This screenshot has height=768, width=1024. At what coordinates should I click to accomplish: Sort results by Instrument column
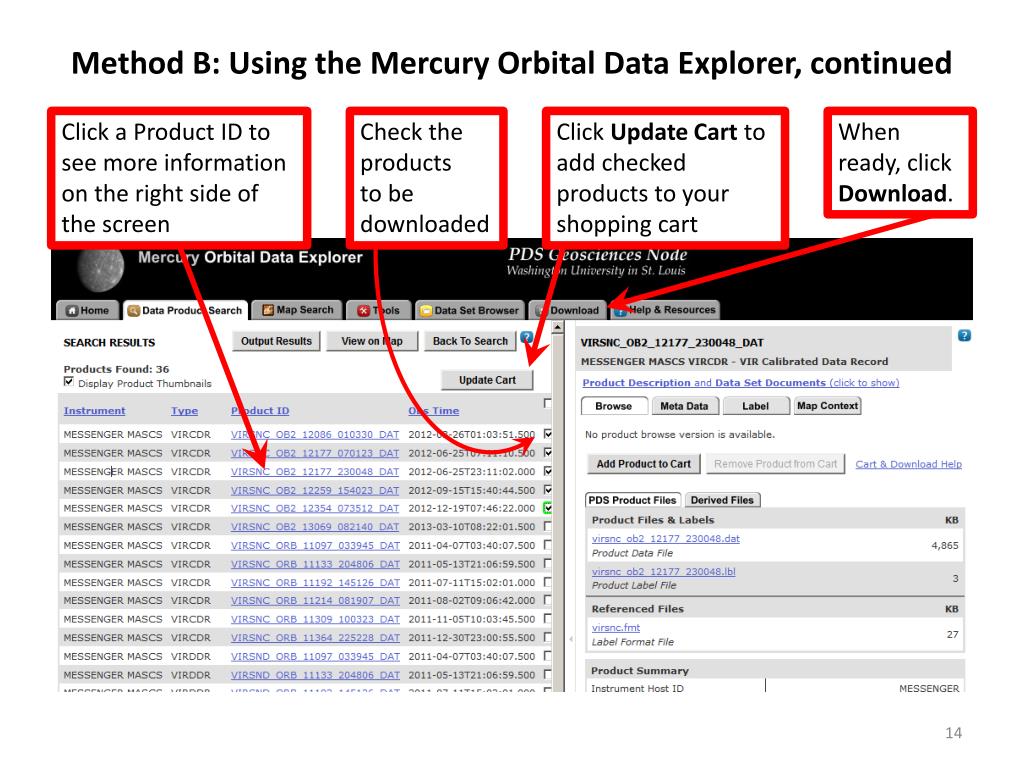pos(94,411)
